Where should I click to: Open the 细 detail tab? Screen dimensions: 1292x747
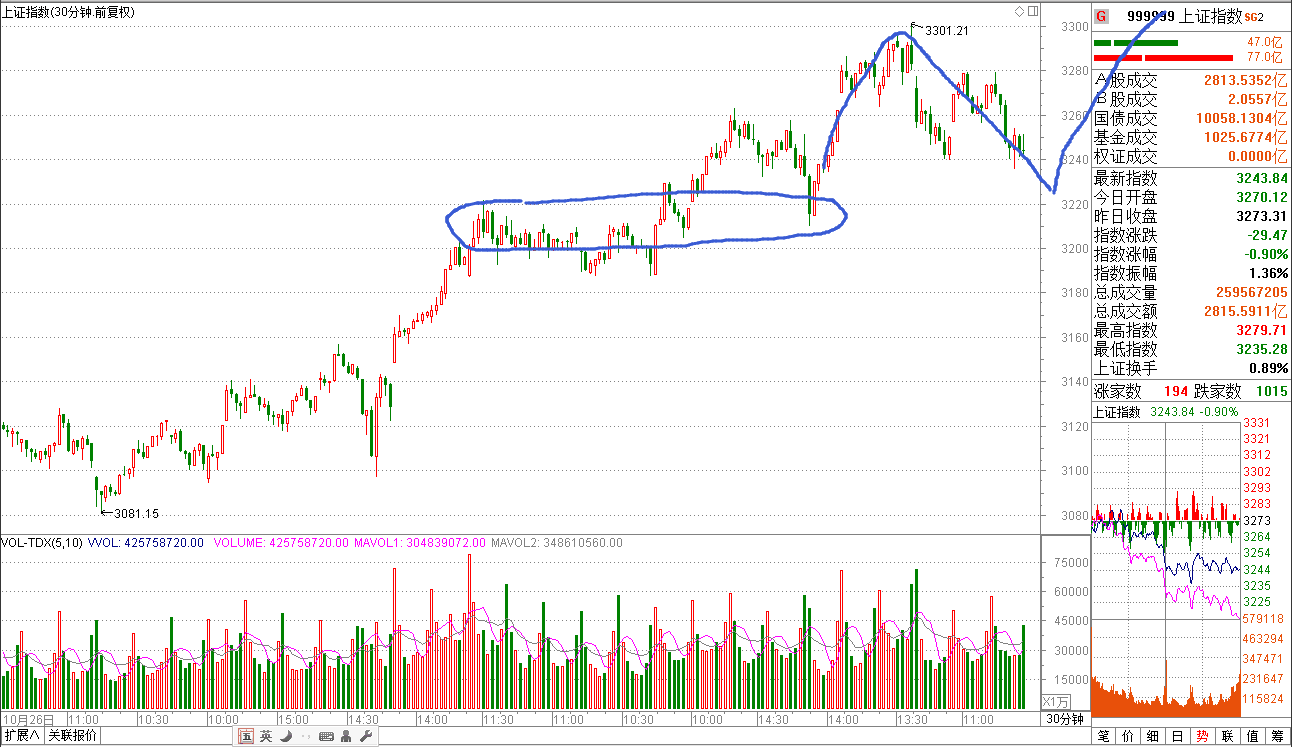click(x=1153, y=737)
